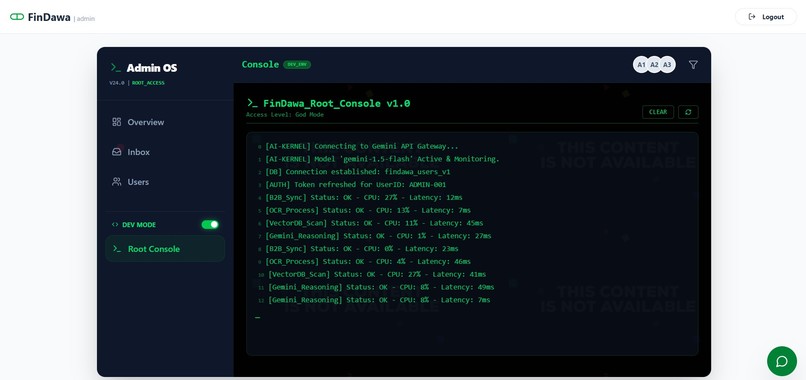This screenshot has height=380, width=806.
Task: Click the 'Access Level: God Mode' text
Action: click(x=285, y=115)
